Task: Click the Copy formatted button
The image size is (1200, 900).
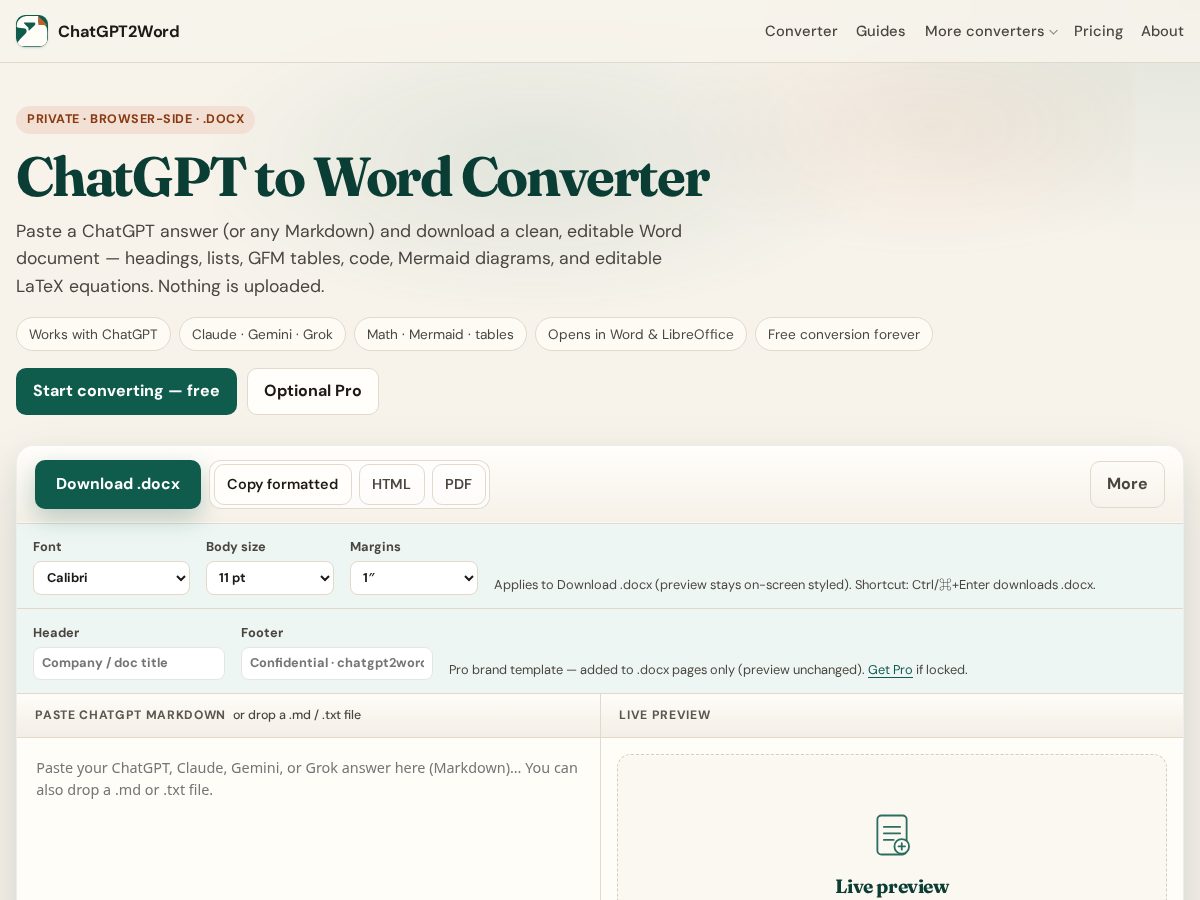Action: (282, 484)
